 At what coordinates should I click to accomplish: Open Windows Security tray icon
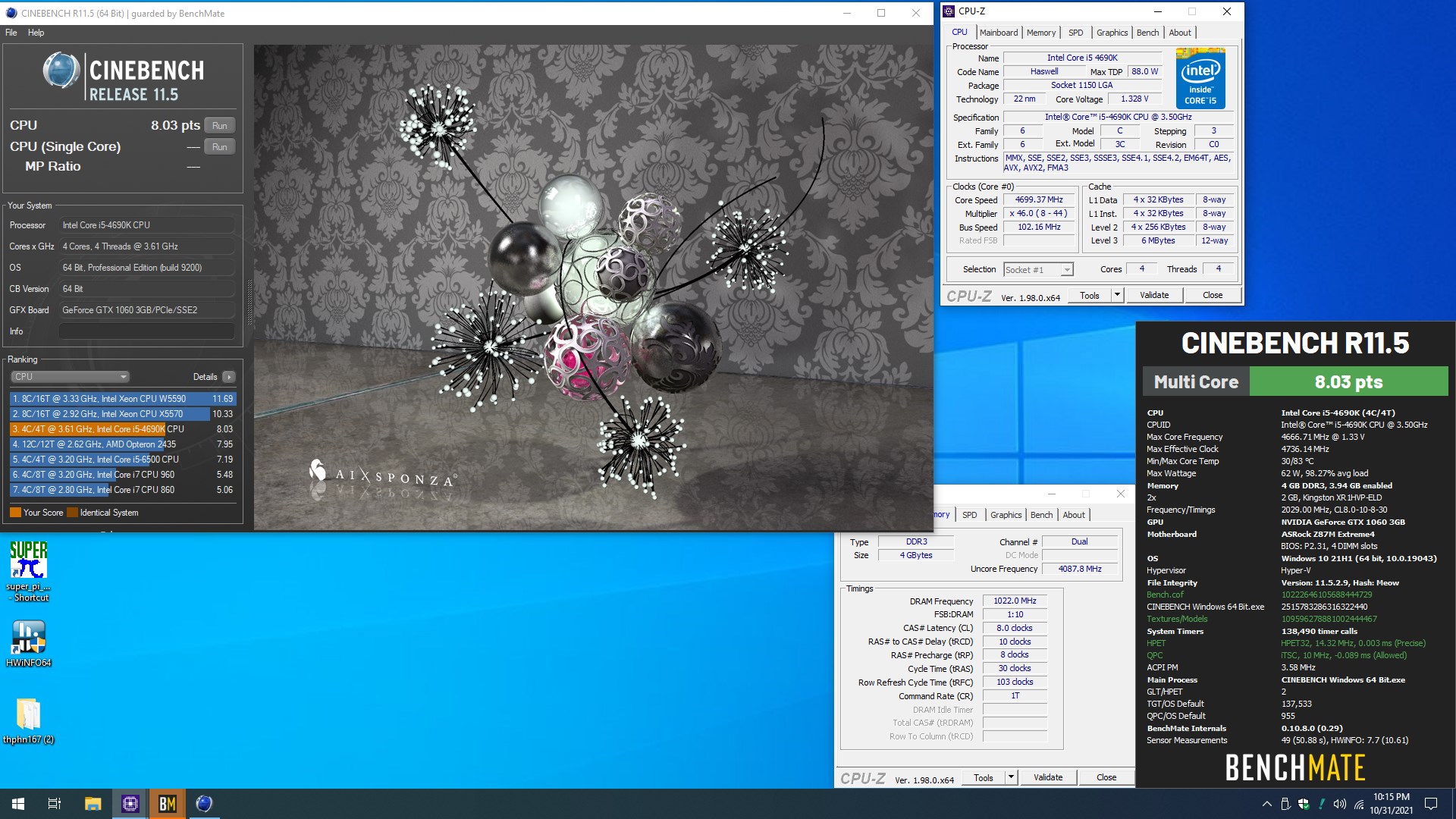pos(1304,804)
